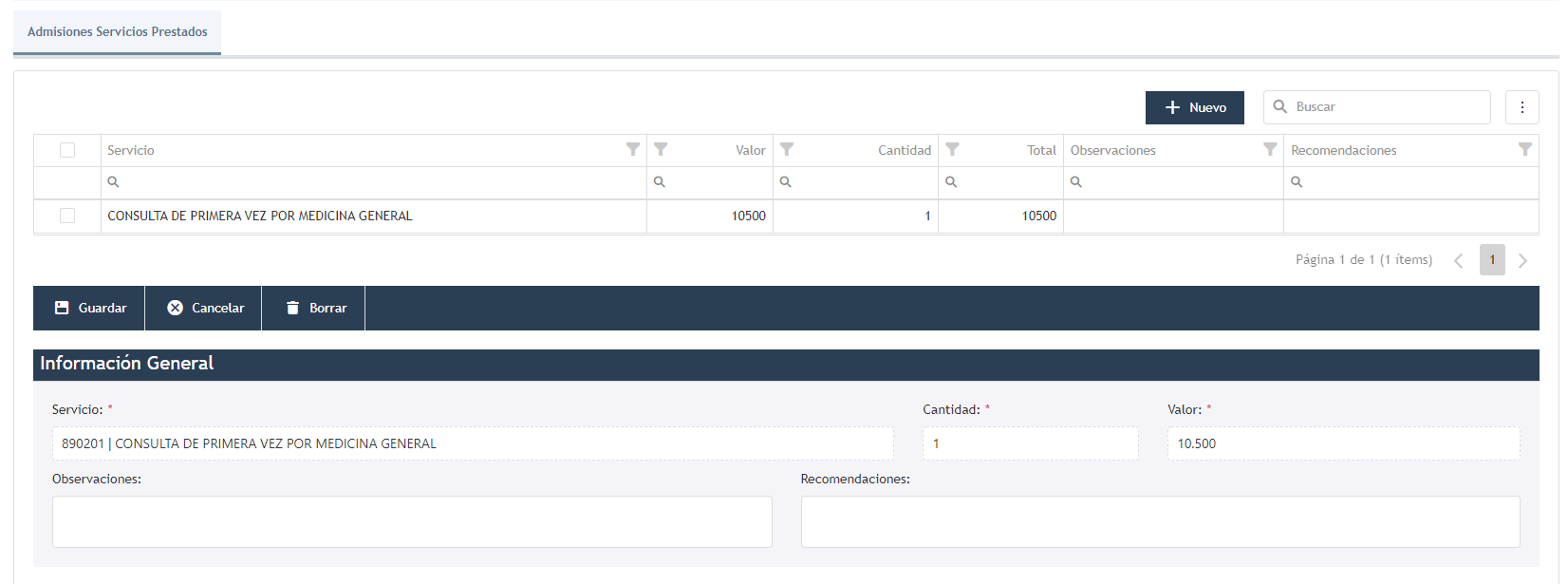This screenshot has width=1568, height=584.
Task: Open the Servicio column filter icon
Action: (x=633, y=149)
